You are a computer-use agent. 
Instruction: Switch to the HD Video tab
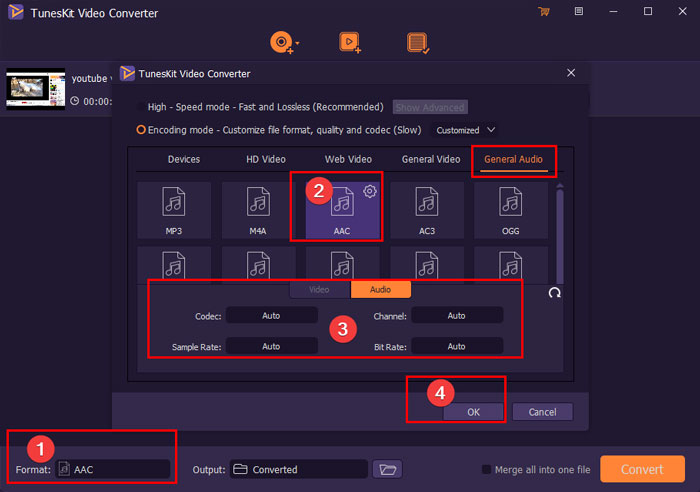coord(266,159)
